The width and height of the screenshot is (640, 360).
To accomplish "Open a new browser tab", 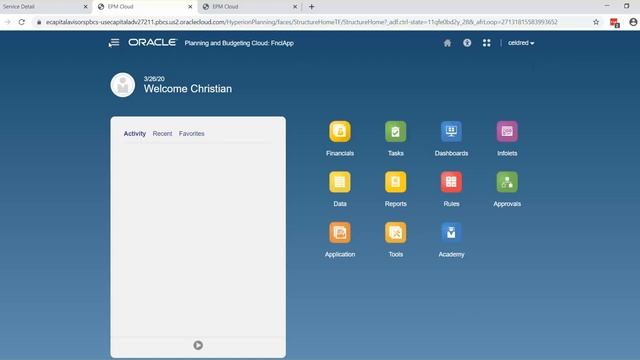I will click(311, 7).
